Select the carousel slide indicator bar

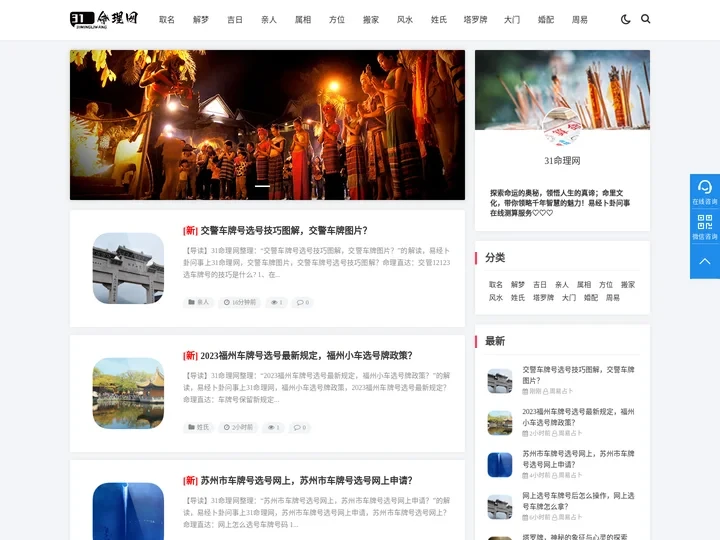[262, 186]
